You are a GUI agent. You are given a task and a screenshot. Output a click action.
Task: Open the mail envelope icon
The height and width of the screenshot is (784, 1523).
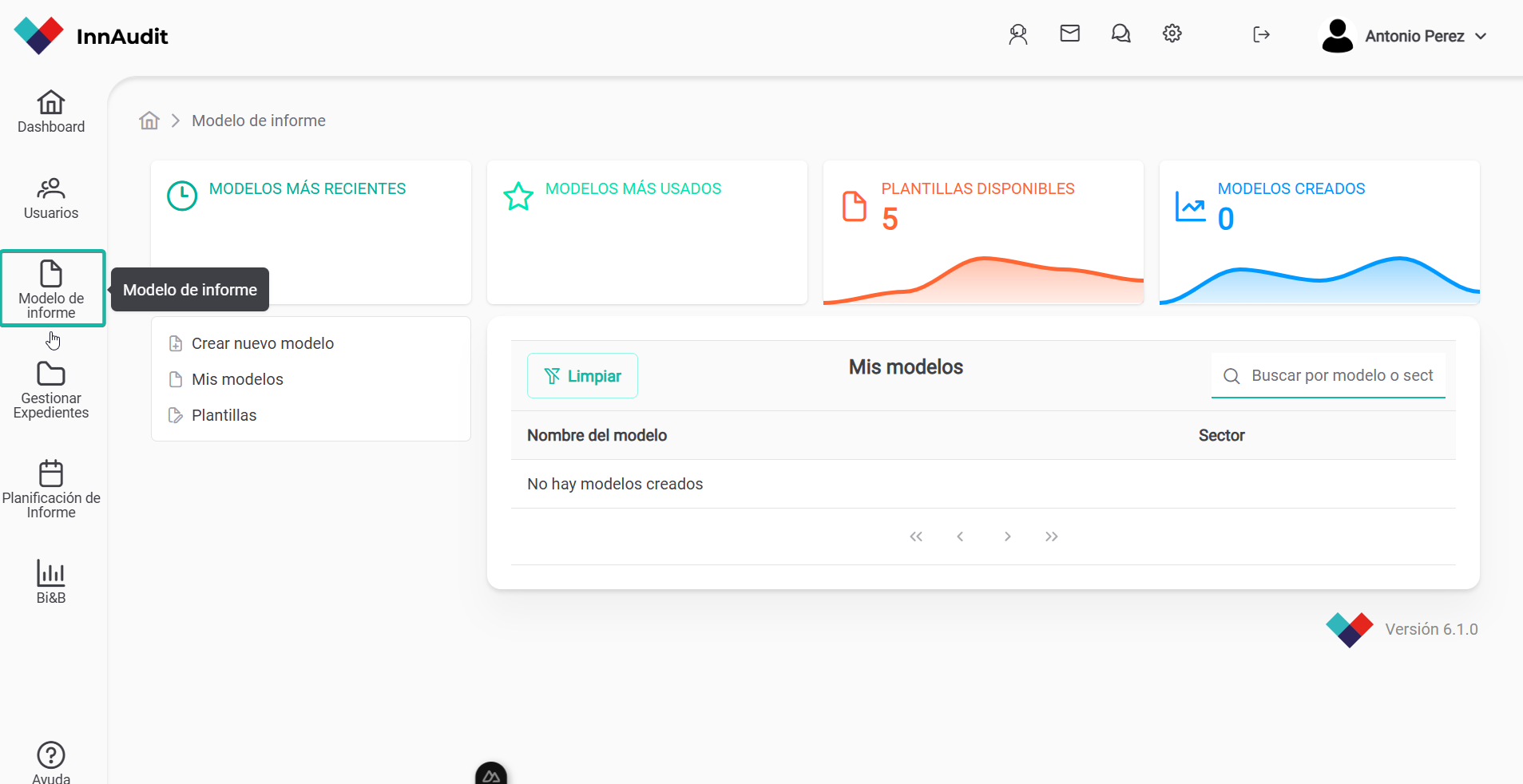(1069, 34)
